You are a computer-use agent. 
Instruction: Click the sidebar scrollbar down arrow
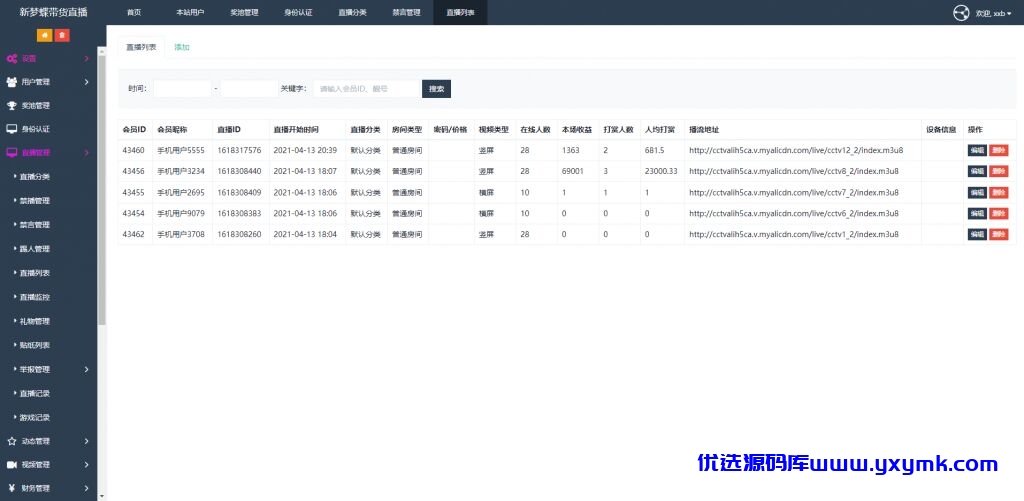[x=101, y=496]
